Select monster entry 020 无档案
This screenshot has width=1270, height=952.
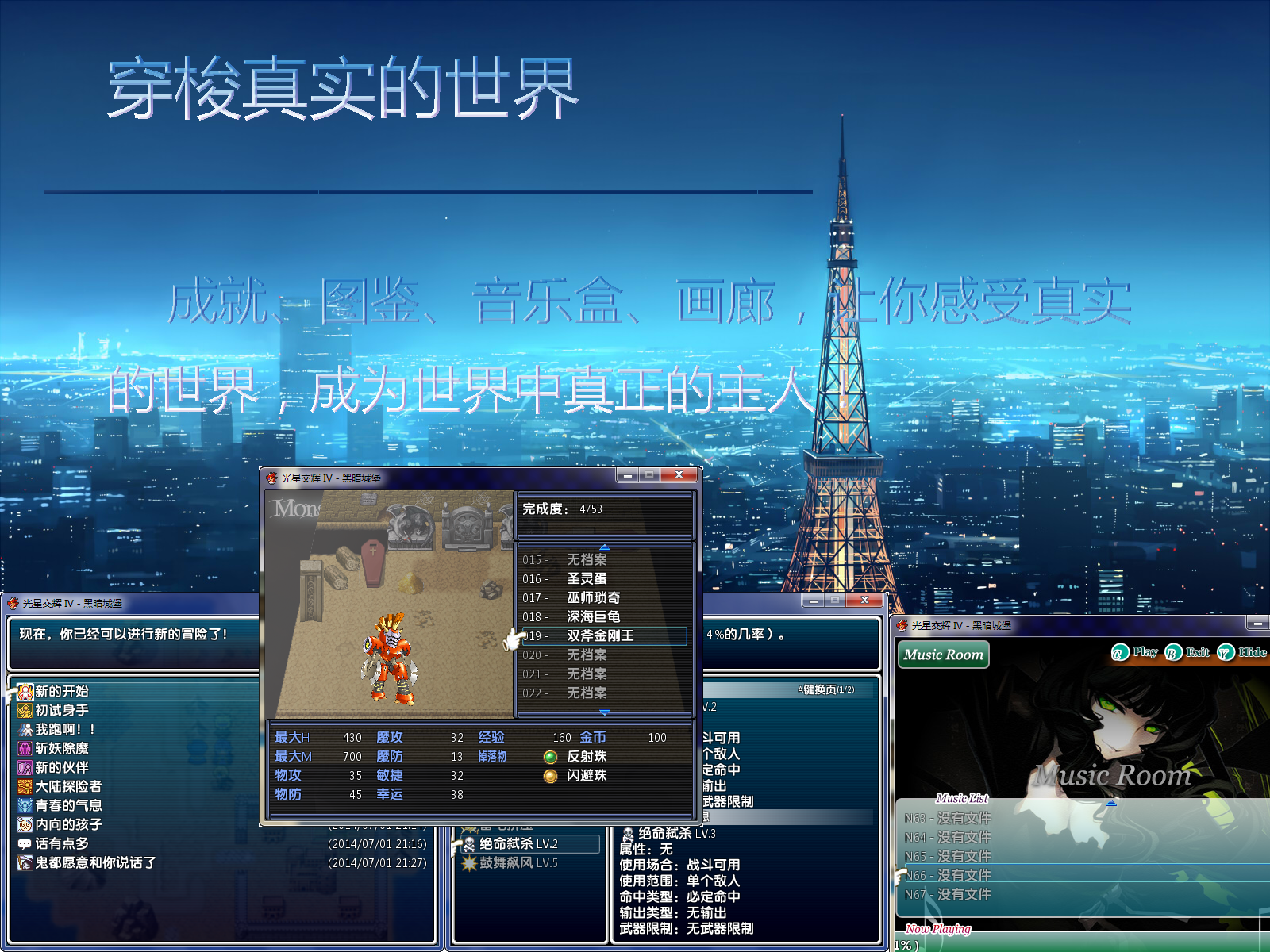tap(603, 655)
